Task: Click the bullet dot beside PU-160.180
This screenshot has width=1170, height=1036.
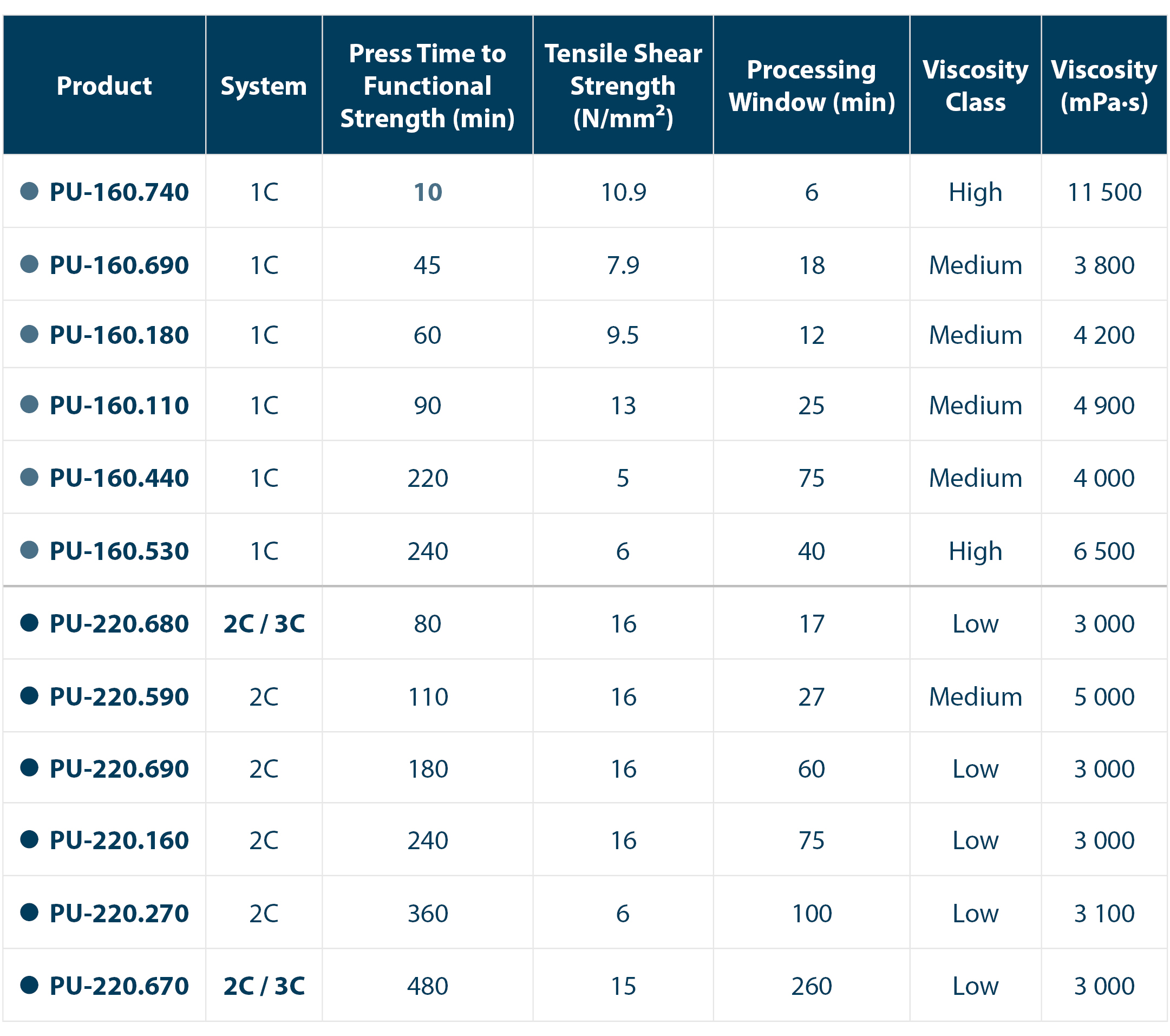Action: pos(29,334)
